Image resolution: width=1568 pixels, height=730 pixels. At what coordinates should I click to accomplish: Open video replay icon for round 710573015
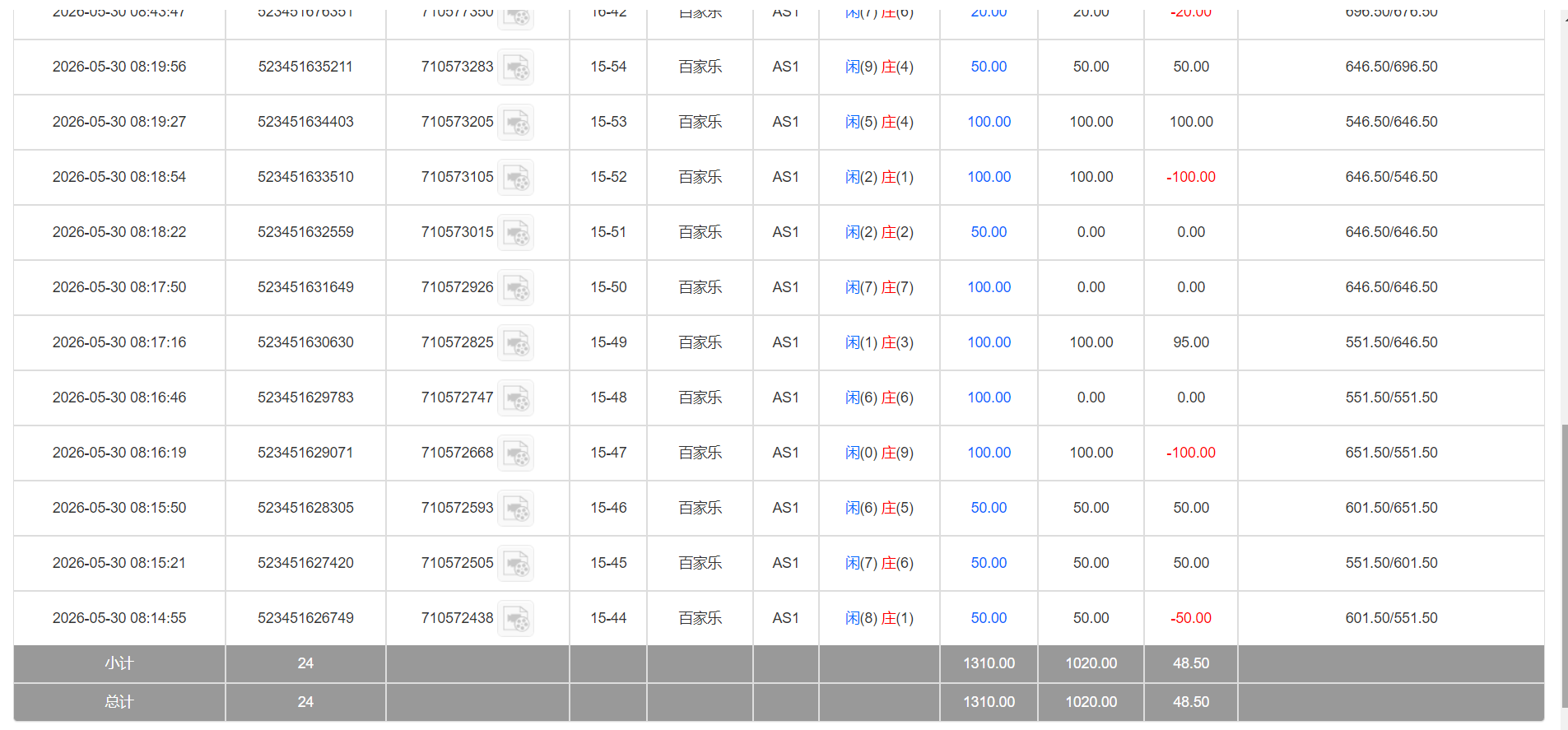516,233
